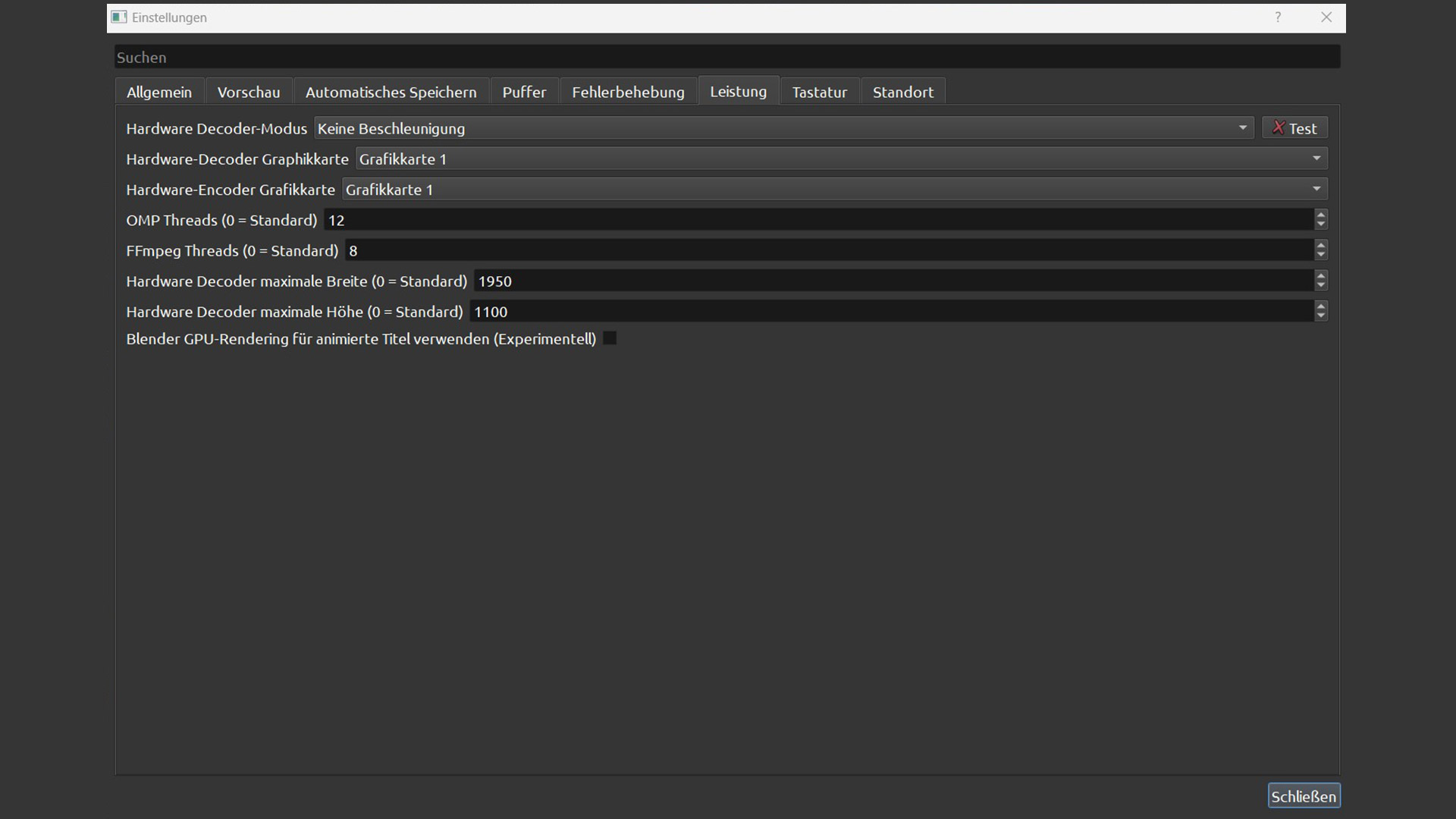Decrease OMP Threads with down arrow
Screen dimensions: 1456x819
[x=1321, y=224]
